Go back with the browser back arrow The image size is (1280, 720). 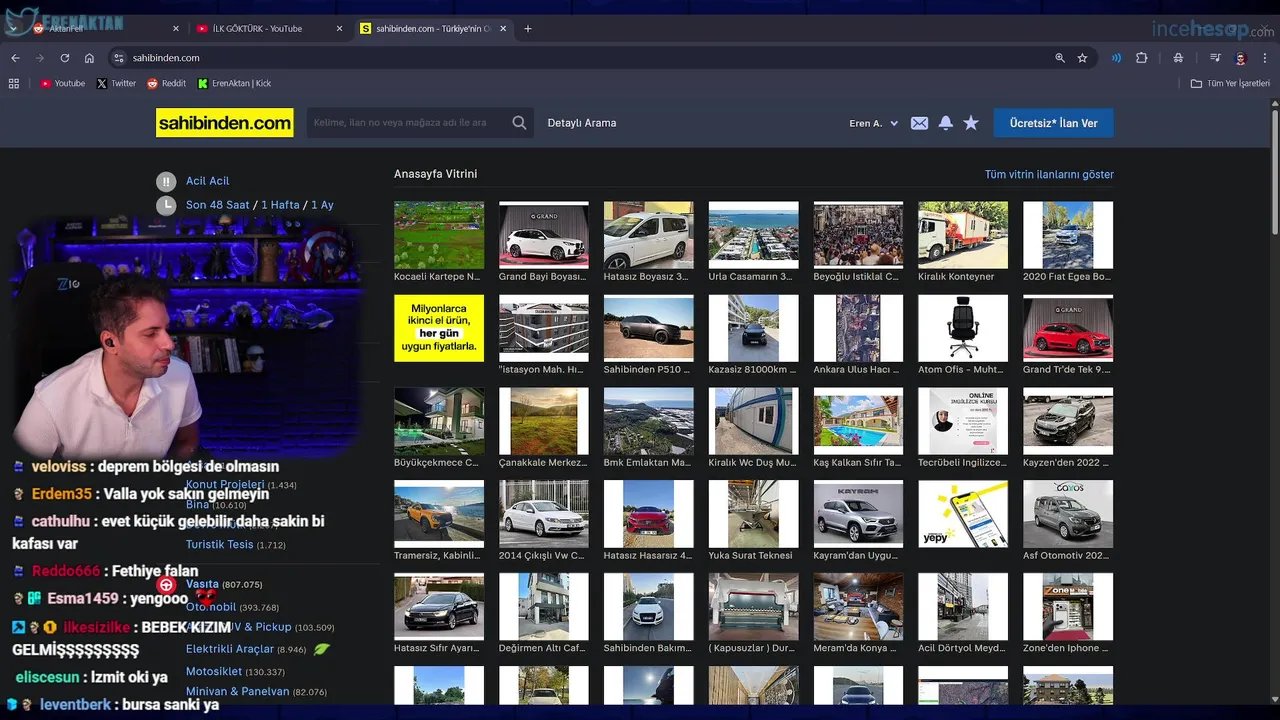coord(15,58)
